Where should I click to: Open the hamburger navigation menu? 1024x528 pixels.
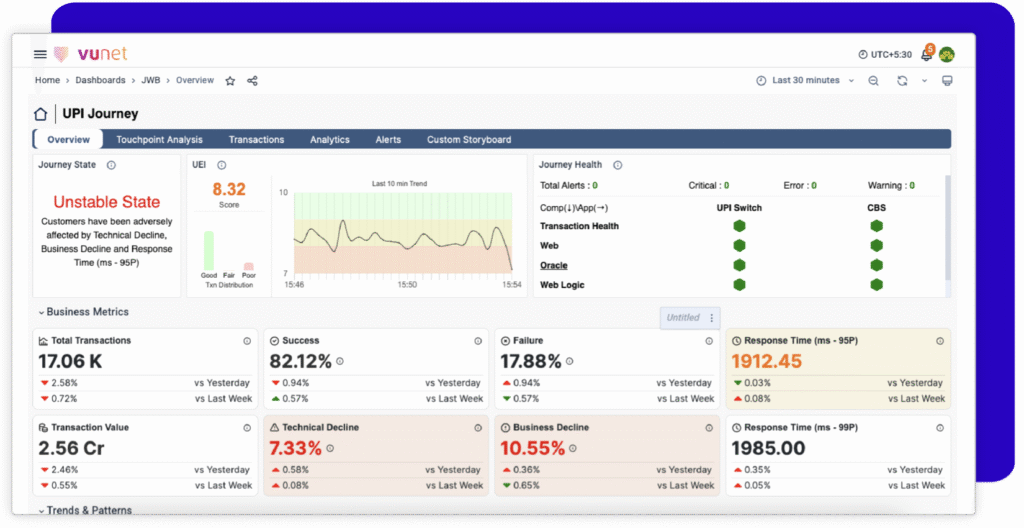40,54
